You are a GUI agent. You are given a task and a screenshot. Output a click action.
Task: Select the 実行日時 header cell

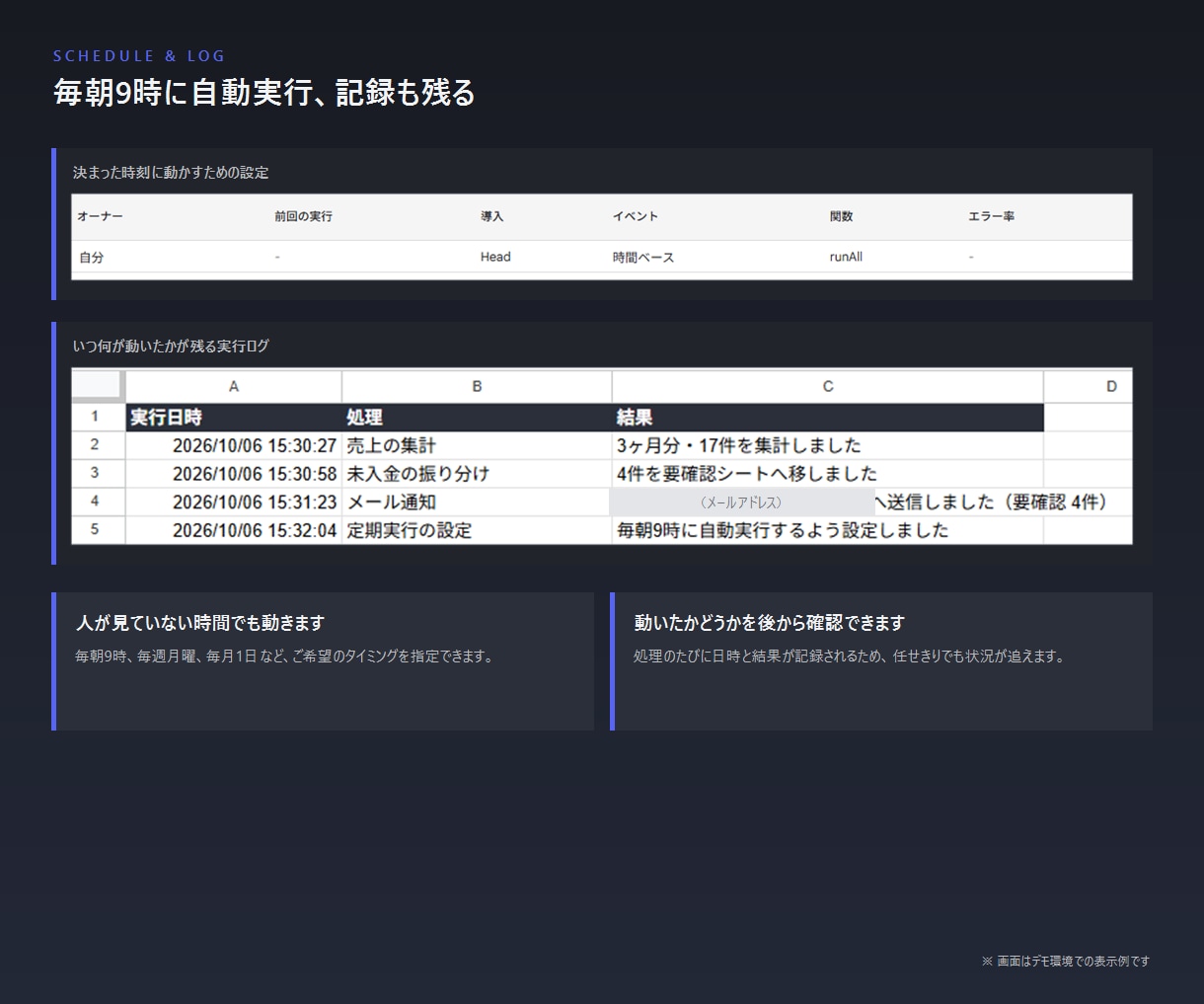click(234, 417)
